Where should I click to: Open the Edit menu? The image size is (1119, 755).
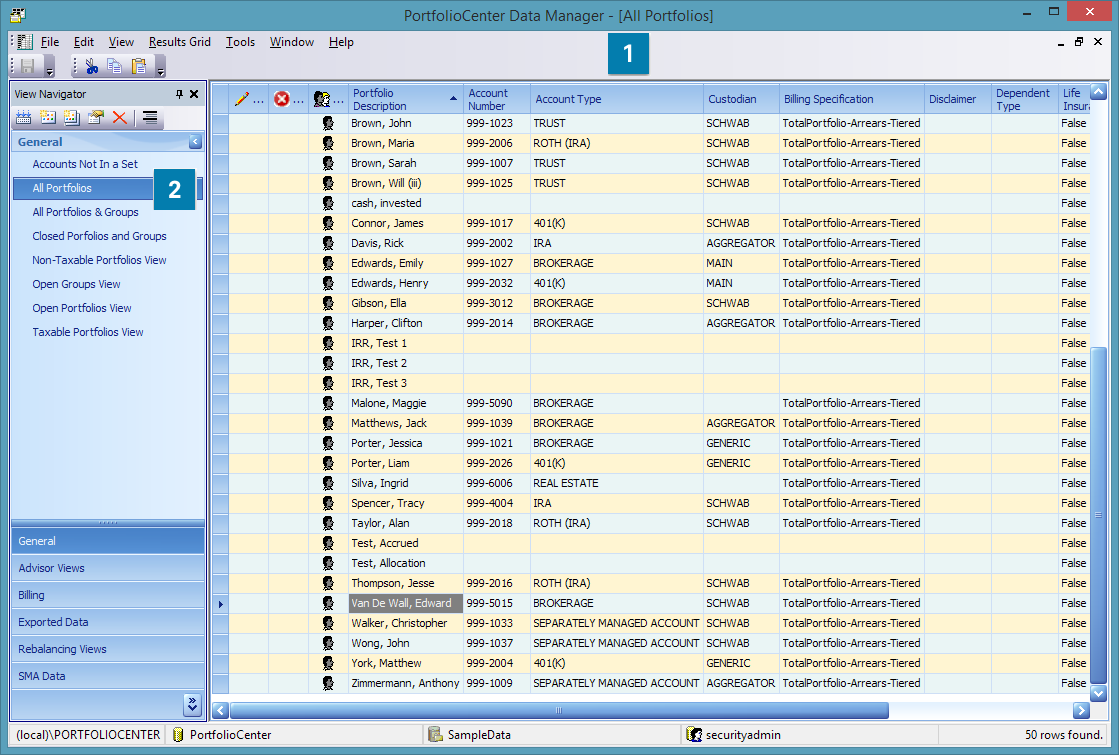pyautogui.click(x=83, y=42)
